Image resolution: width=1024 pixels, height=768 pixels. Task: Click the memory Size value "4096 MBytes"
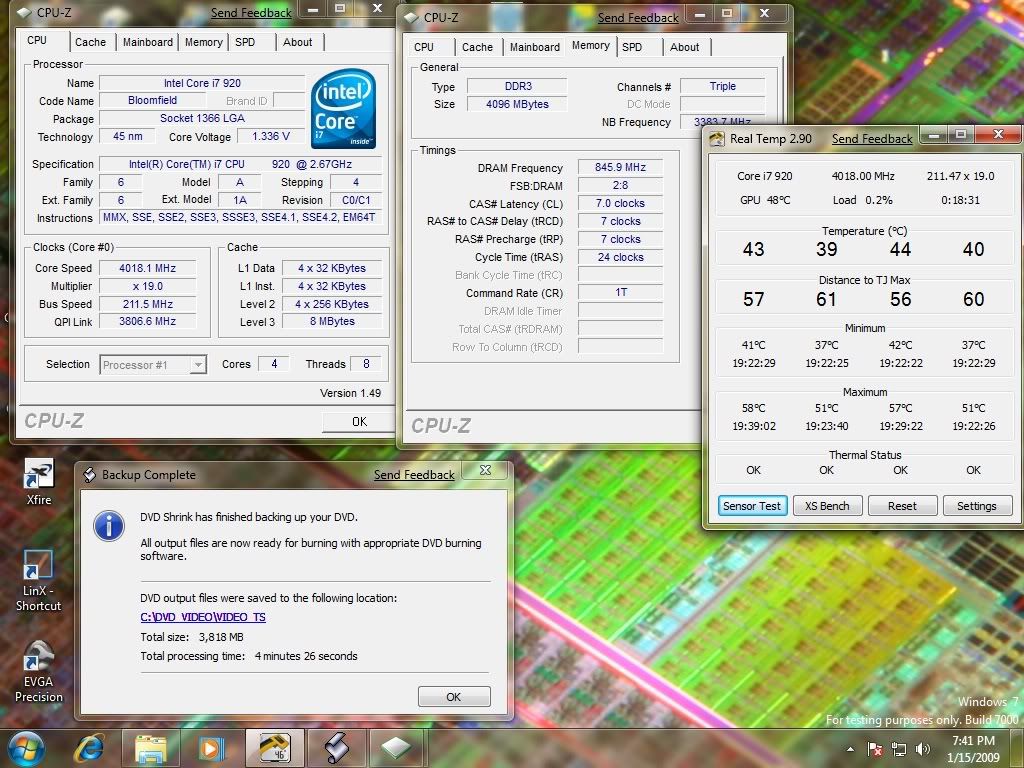click(x=517, y=104)
